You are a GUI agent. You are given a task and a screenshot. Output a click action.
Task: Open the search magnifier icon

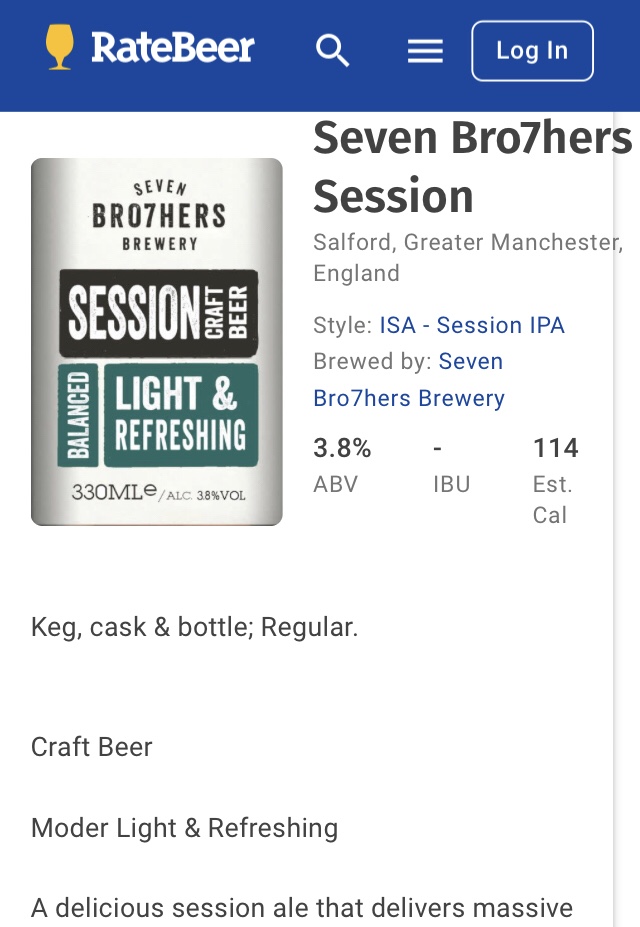[332, 50]
